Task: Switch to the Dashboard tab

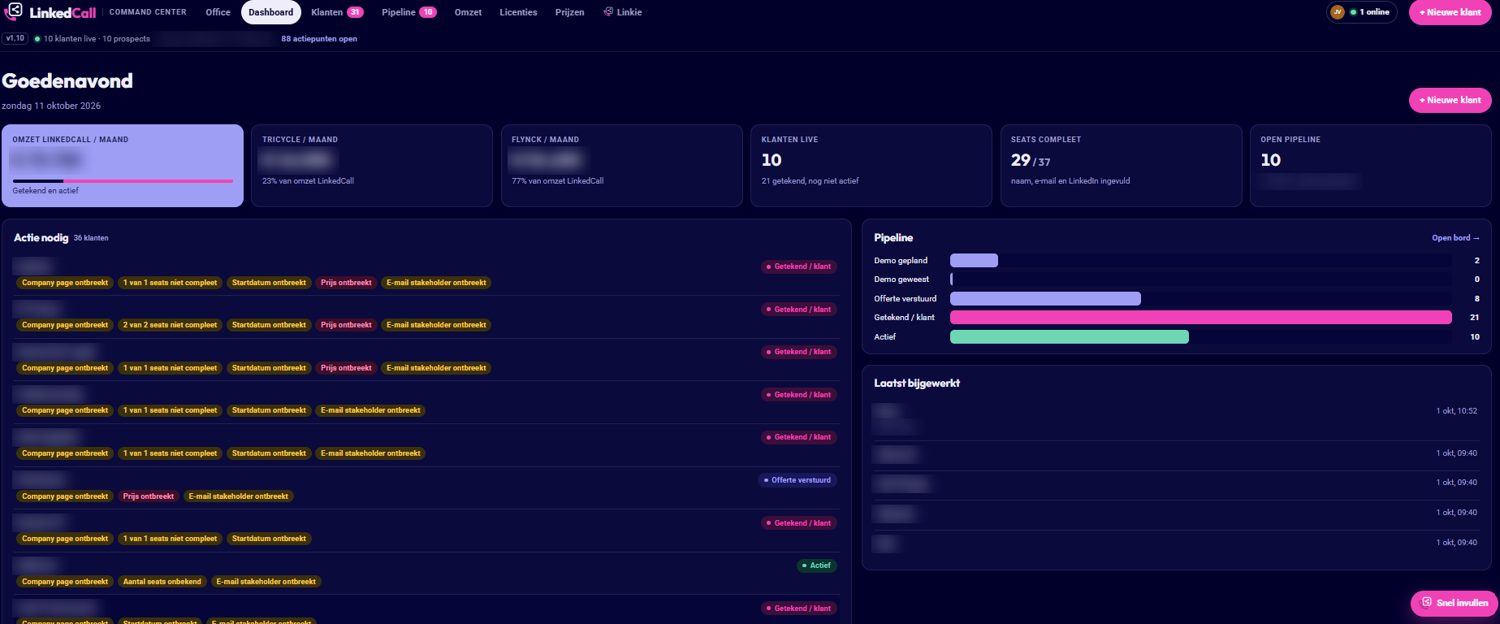Action: click(271, 12)
